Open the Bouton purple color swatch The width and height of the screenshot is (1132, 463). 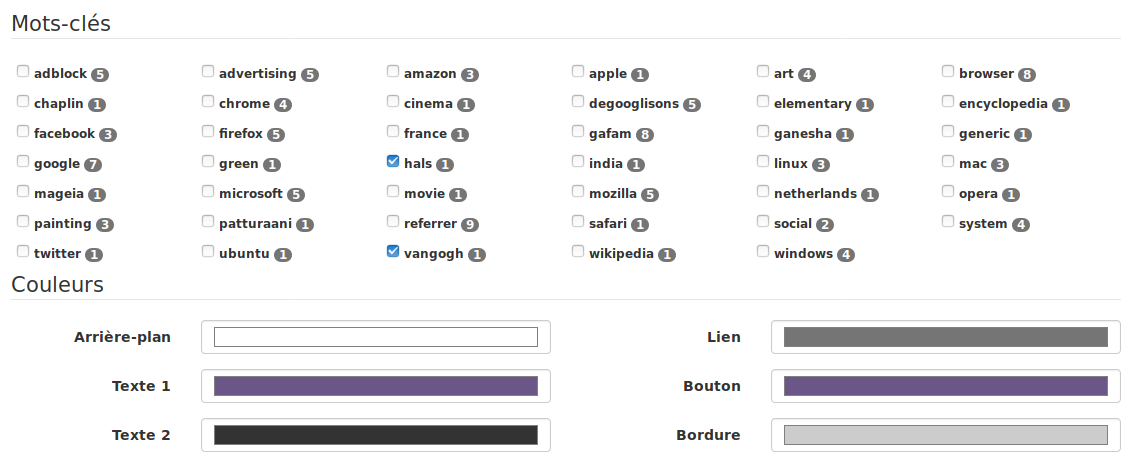pos(946,386)
